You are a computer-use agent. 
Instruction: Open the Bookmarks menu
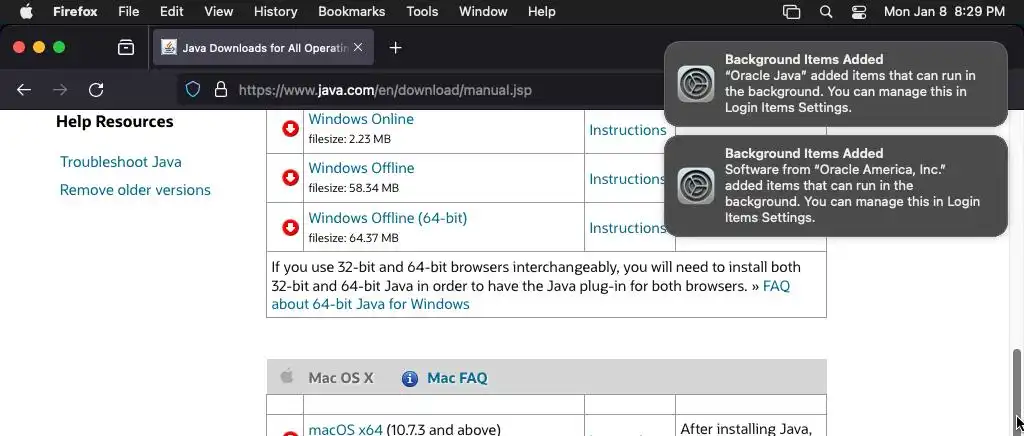351,11
